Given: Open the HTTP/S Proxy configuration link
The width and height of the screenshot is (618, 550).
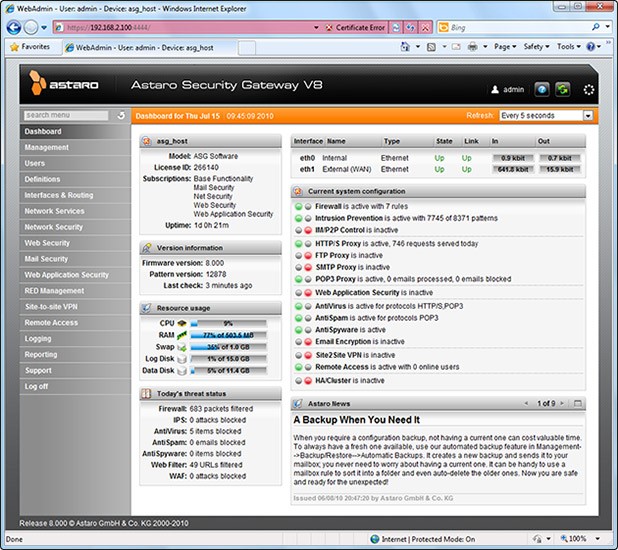Looking at the screenshot, I should [338, 244].
